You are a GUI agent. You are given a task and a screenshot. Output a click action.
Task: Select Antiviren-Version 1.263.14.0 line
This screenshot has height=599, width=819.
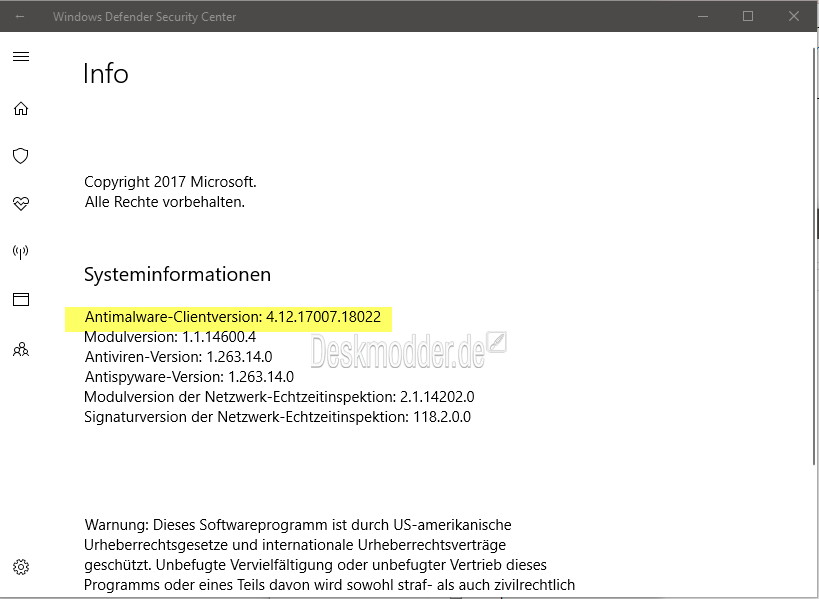point(179,357)
